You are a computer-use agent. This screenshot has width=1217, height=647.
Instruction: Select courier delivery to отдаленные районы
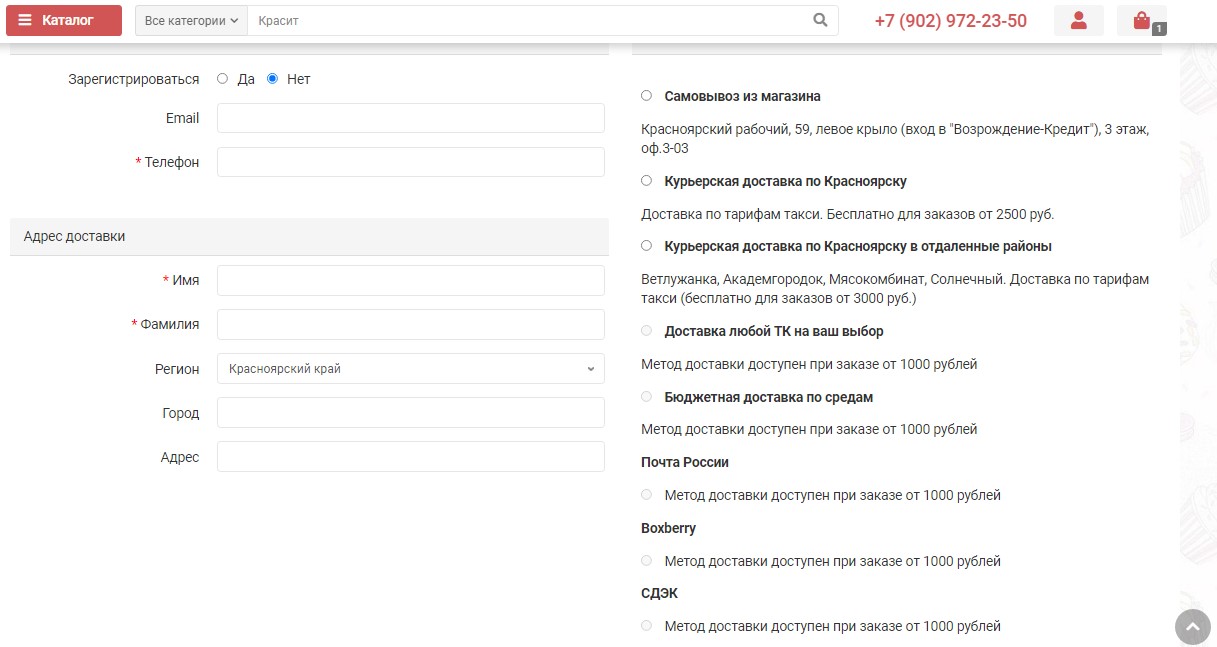coord(646,246)
